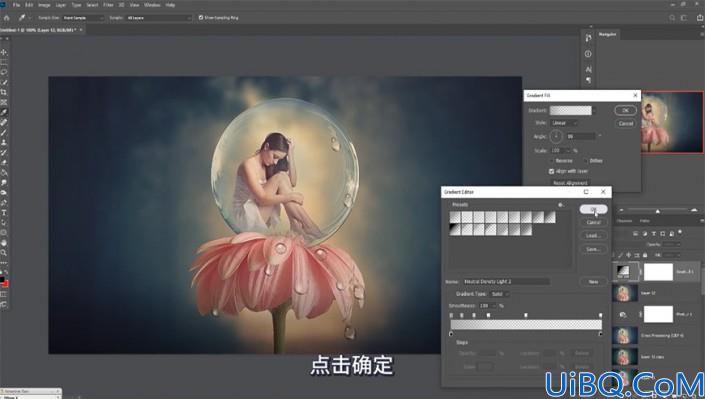705x399 pixels.
Task: Click OK in the Gradient Editor
Action: [x=593, y=209]
